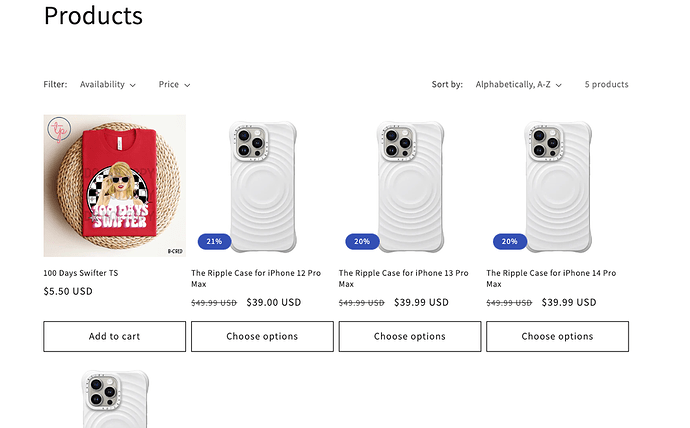690x428 pixels.
Task: Click the 20% badge on iPhone 13 case
Action: pyautogui.click(x=362, y=241)
